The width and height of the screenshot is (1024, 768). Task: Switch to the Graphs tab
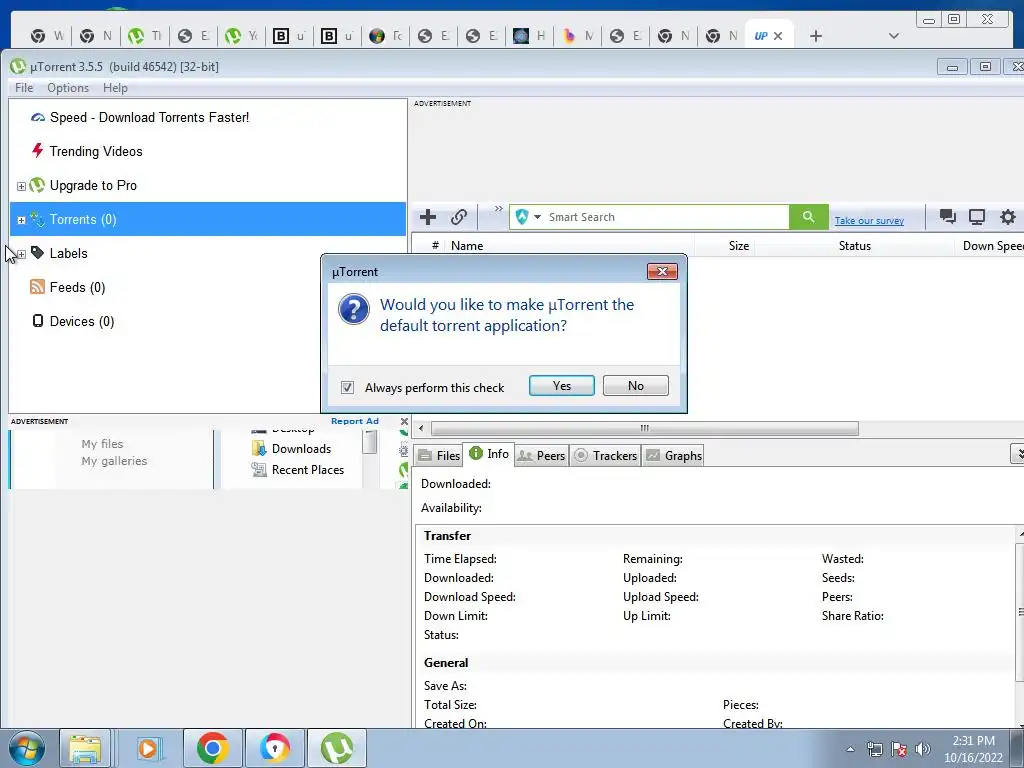(674, 455)
